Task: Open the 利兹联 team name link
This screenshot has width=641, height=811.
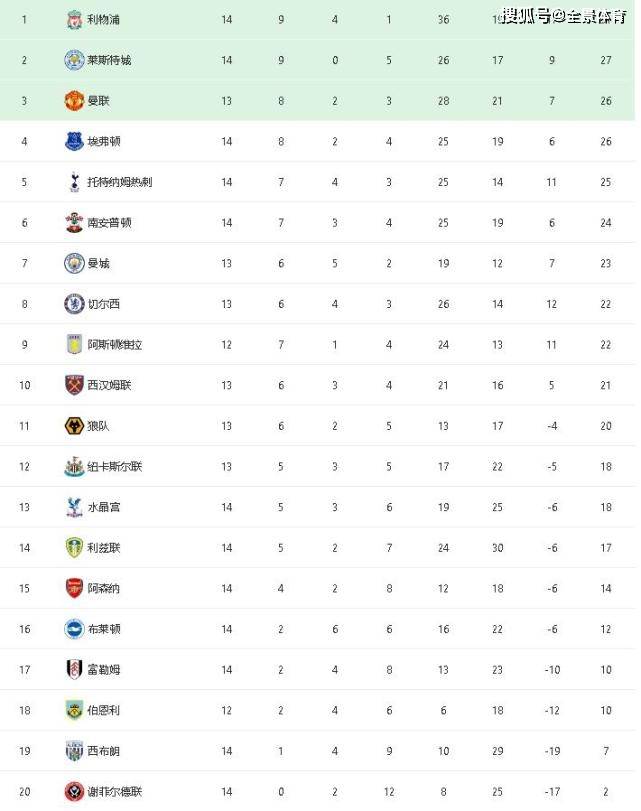Action: click(x=103, y=548)
